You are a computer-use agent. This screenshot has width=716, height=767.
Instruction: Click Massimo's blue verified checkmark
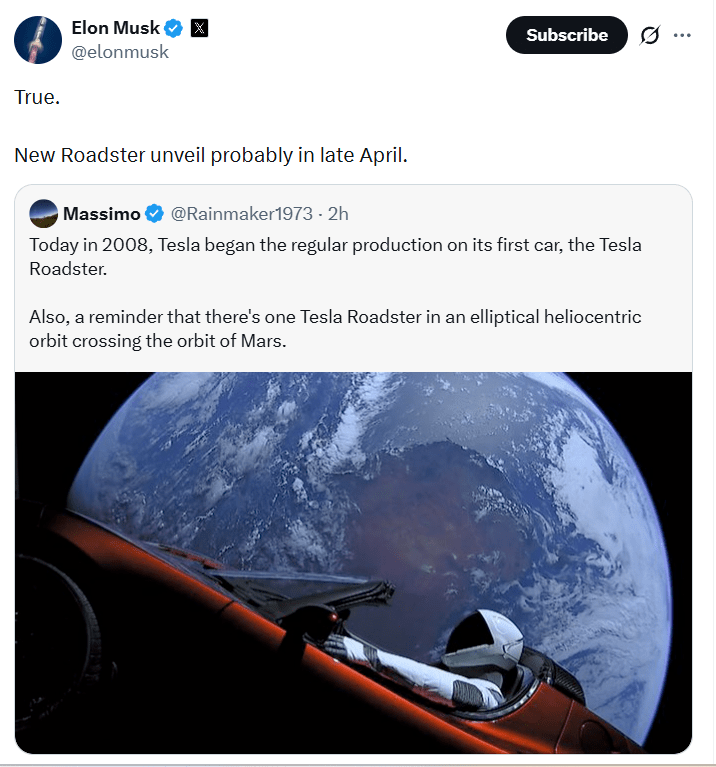tap(155, 213)
